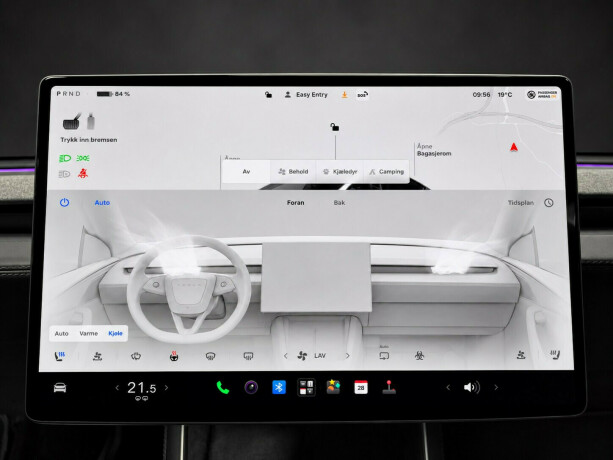Tap the PRND gear indicator

click(68, 94)
